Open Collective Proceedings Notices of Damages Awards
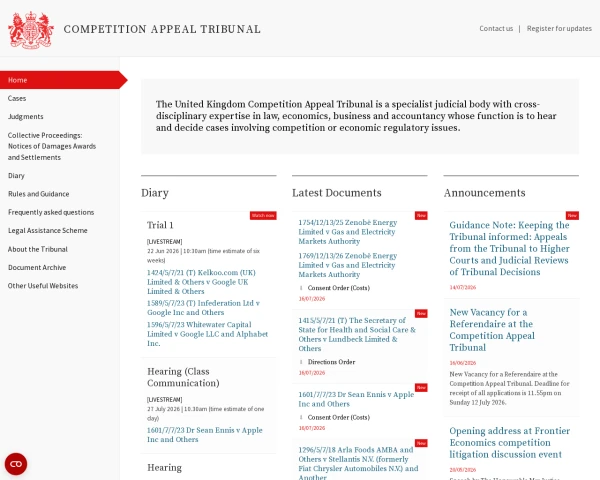The image size is (600, 480). pyautogui.click(x=52, y=146)
